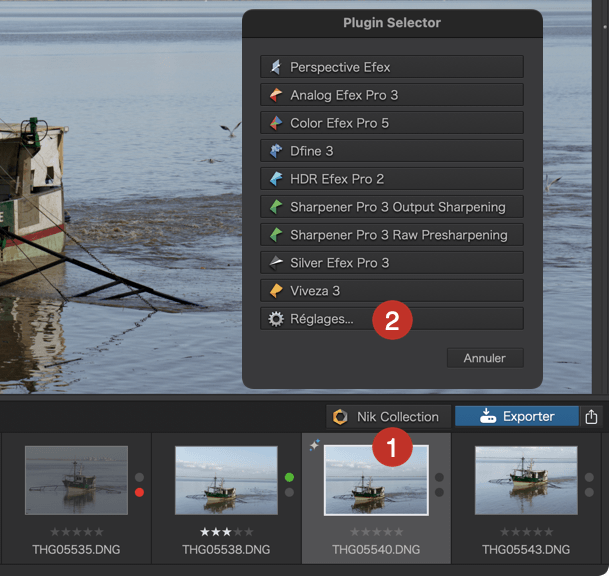Click the sparkle icon on THG05540 thumbnail
This screenshot has width=609, height=576.
point(315,444)
